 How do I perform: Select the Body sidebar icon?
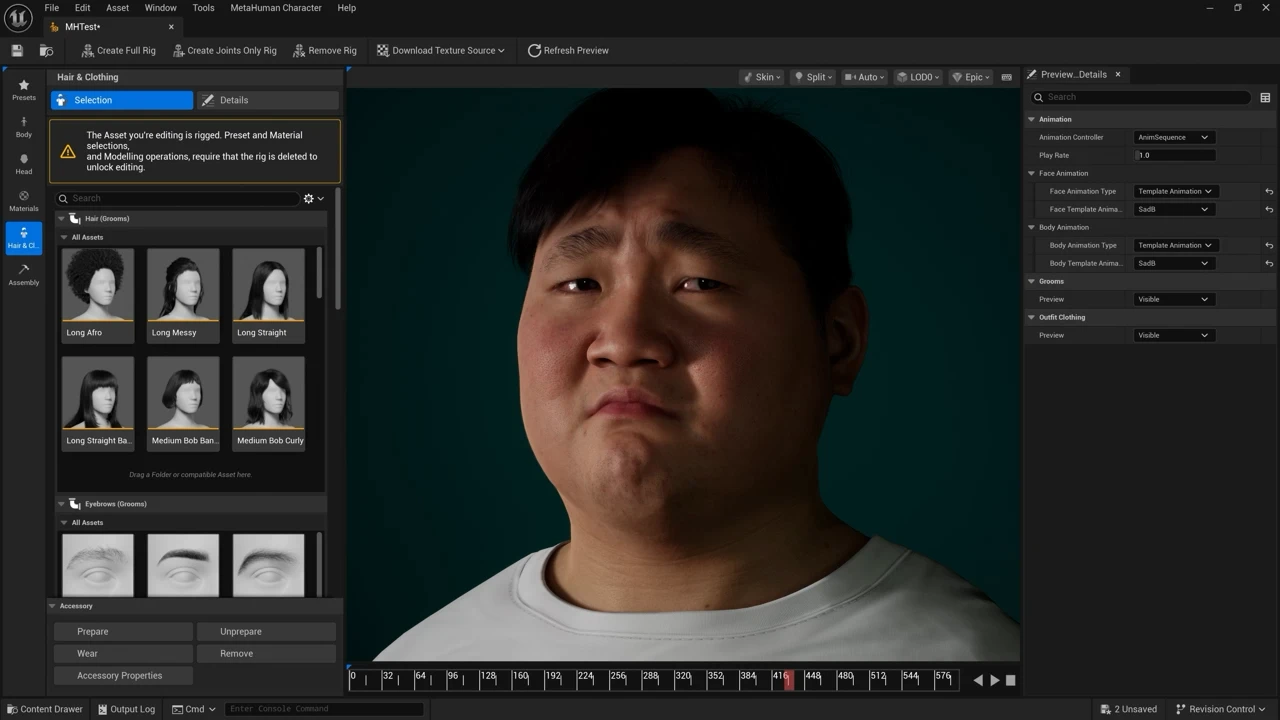coord(23,126)
